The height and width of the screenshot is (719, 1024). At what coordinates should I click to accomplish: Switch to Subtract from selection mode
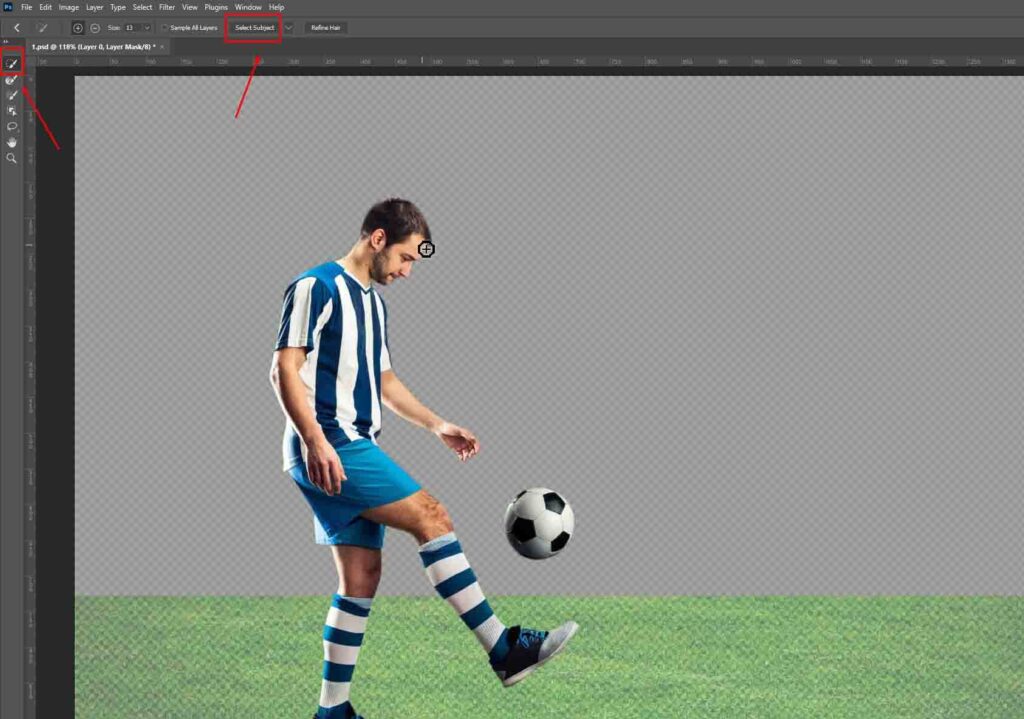(x=94, y=28)
